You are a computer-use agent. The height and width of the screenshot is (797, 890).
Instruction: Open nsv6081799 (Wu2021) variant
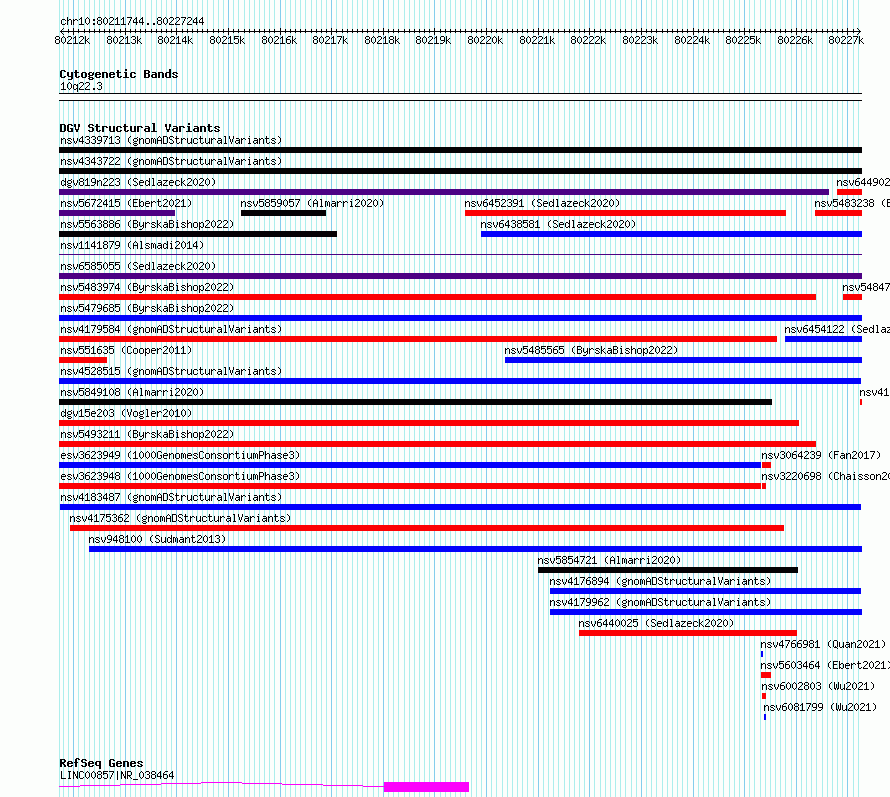[820, 707]
